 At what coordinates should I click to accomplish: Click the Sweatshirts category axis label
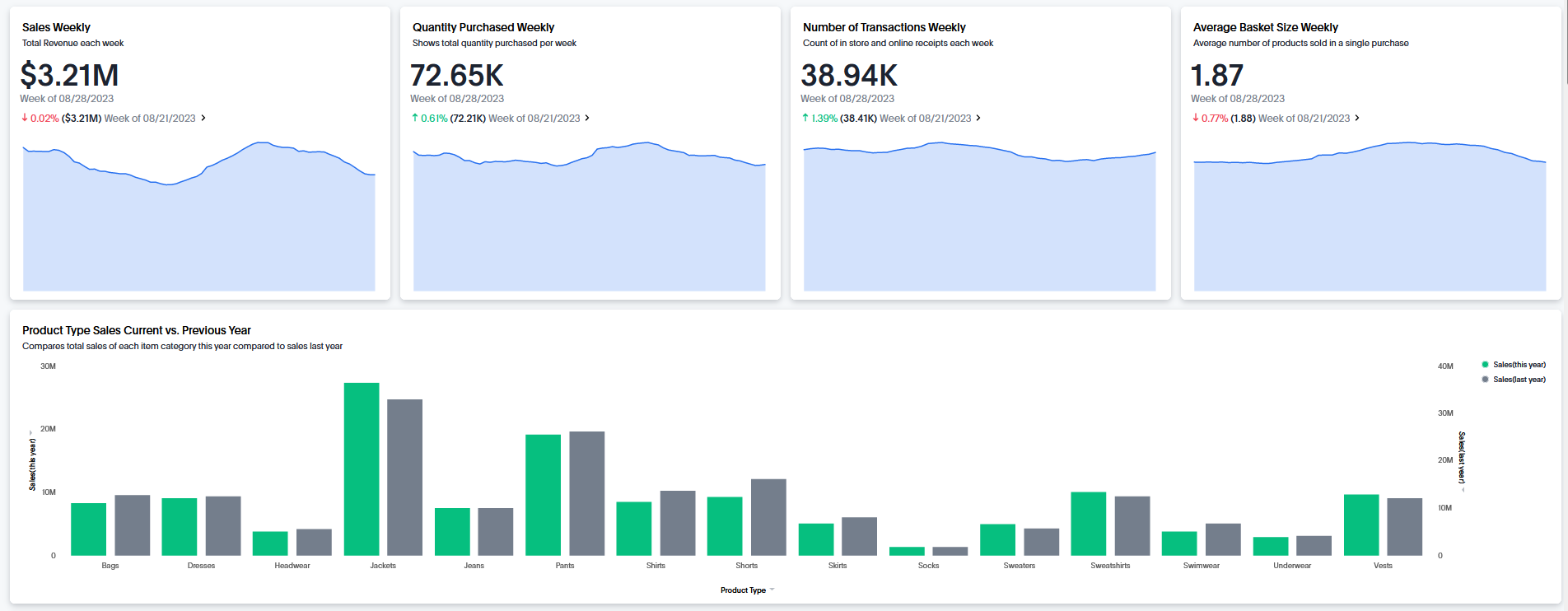click(x=1110, y=566)
